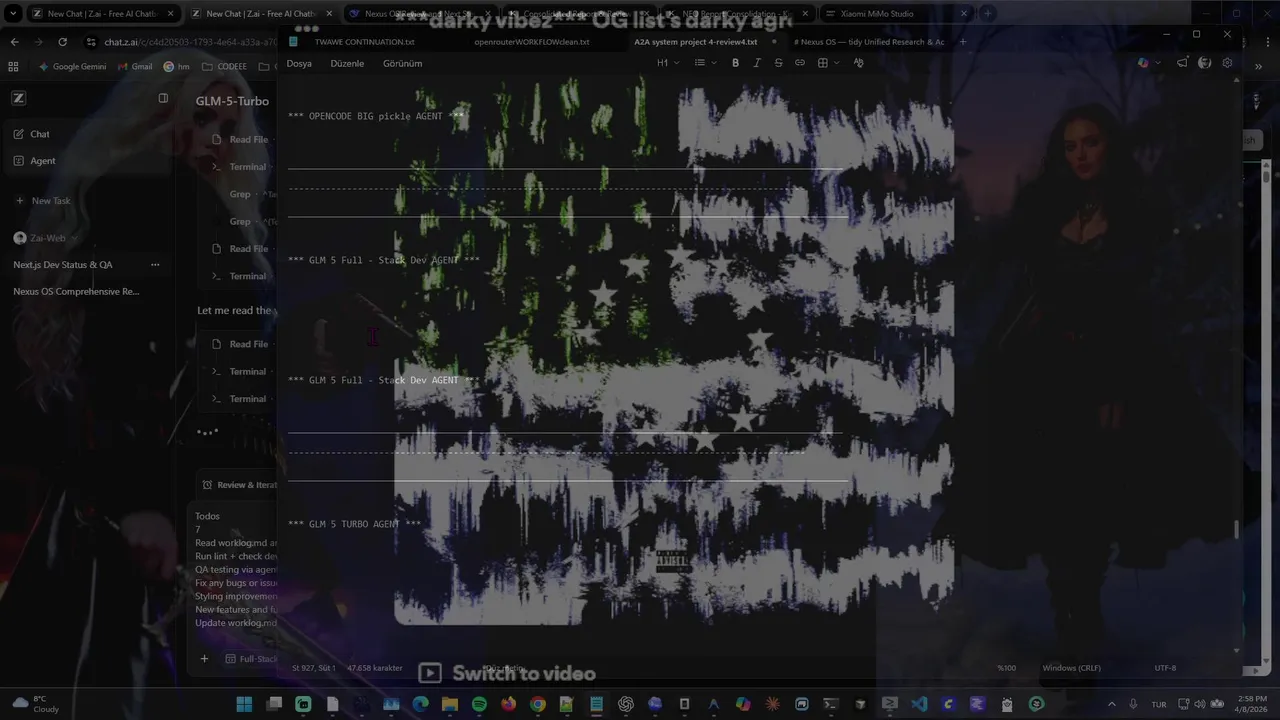The image size is (1280, 720).
Task: Click the OPENCODE BIG pickle AGENT line
Action: click(x=376, y=116)
